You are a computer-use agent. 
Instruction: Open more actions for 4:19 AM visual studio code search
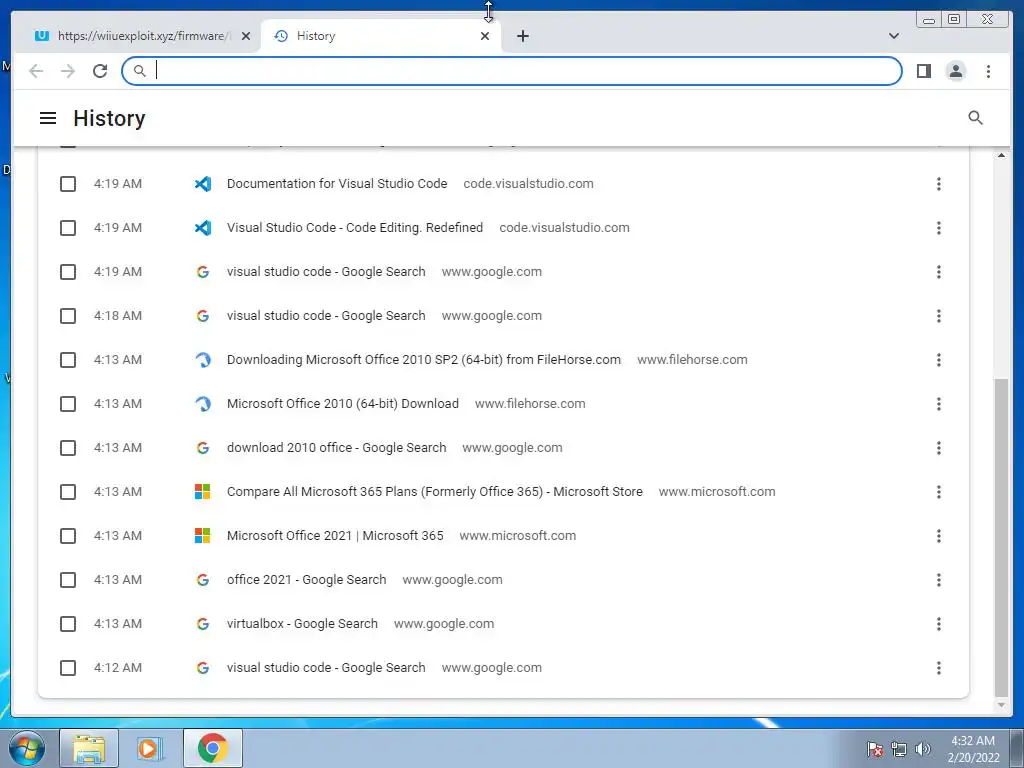tap(938, 272)
